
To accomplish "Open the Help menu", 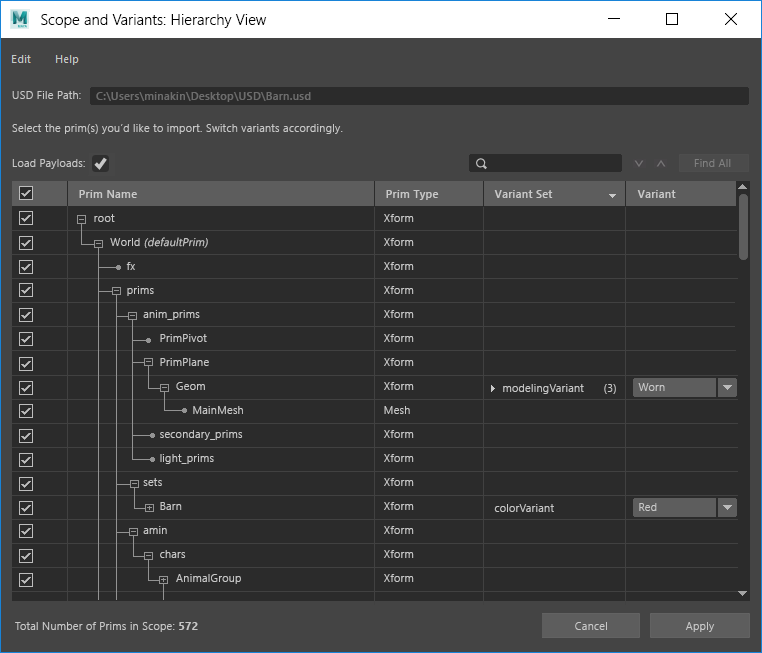I will pyautogui.click(x=67, y=59).
